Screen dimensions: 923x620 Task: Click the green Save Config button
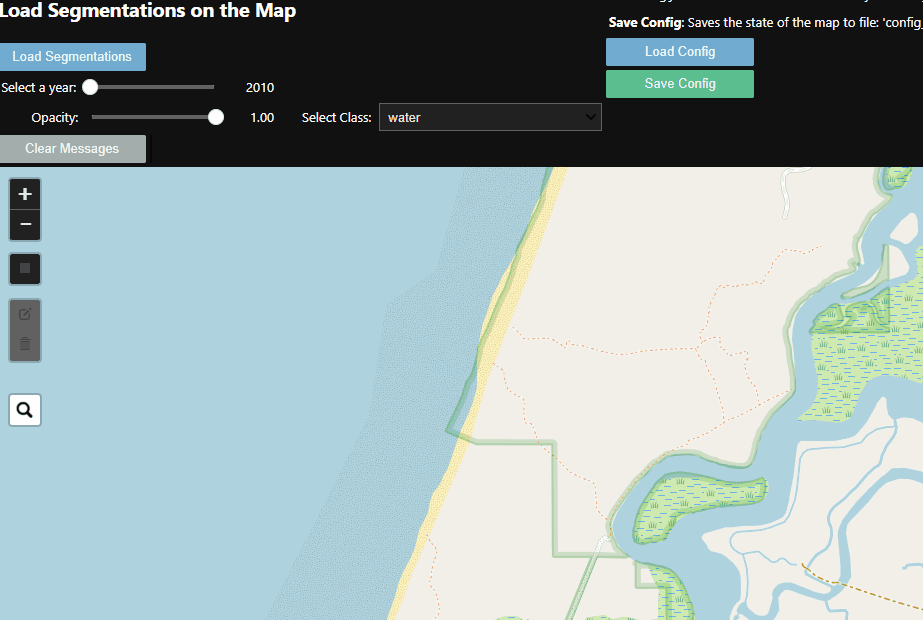679,84
